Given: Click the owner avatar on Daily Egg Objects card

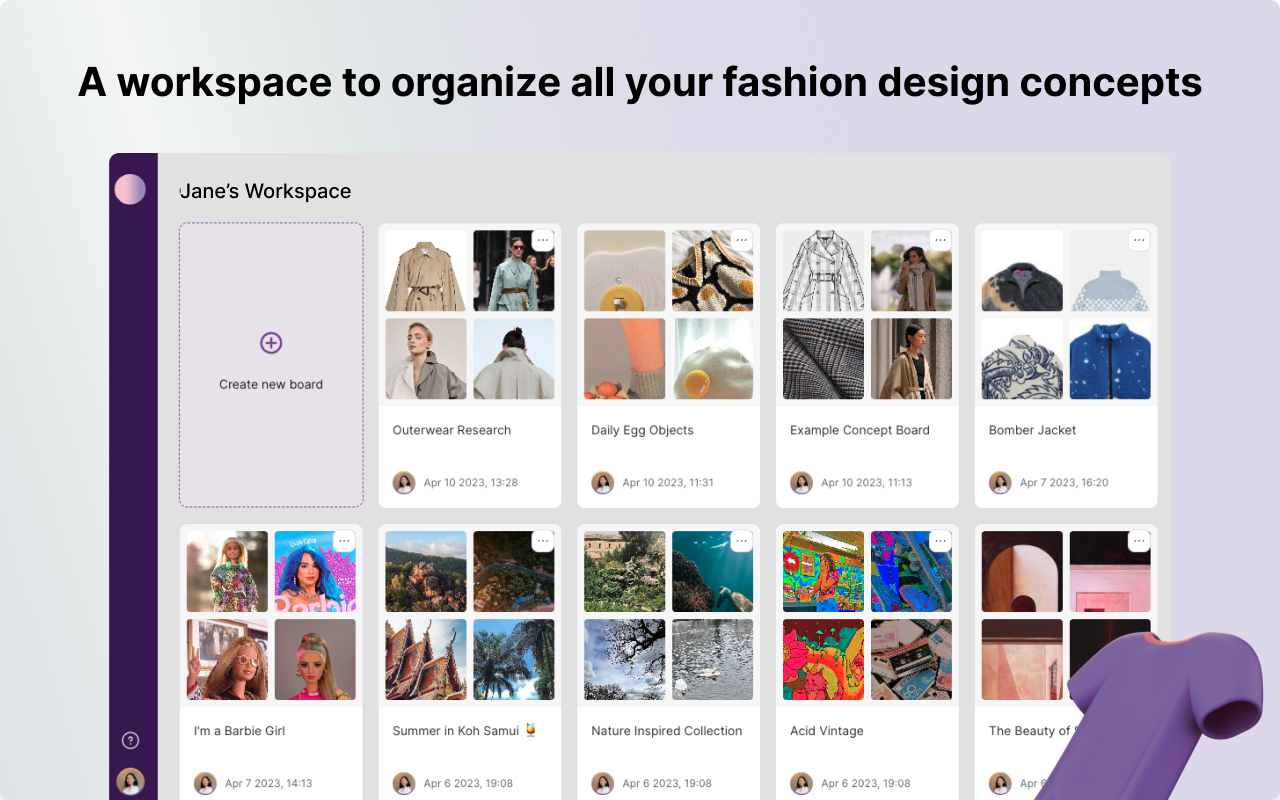Looking at the screenshot, I should 602,482.
